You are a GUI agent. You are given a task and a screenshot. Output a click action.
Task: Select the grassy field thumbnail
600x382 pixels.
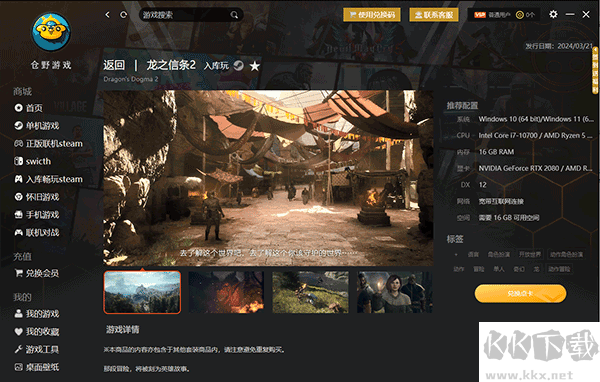(x=310, y=292)
